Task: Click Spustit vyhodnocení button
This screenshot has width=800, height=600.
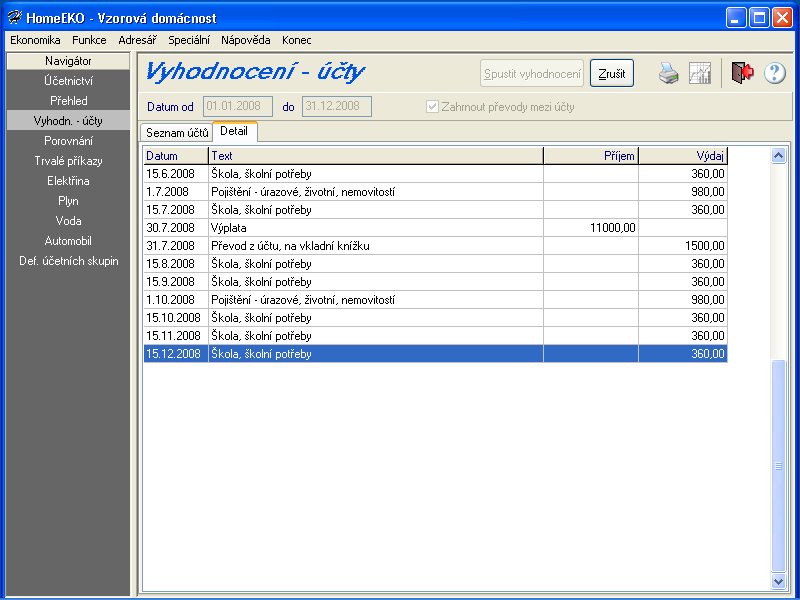Action: coord(532,74)
